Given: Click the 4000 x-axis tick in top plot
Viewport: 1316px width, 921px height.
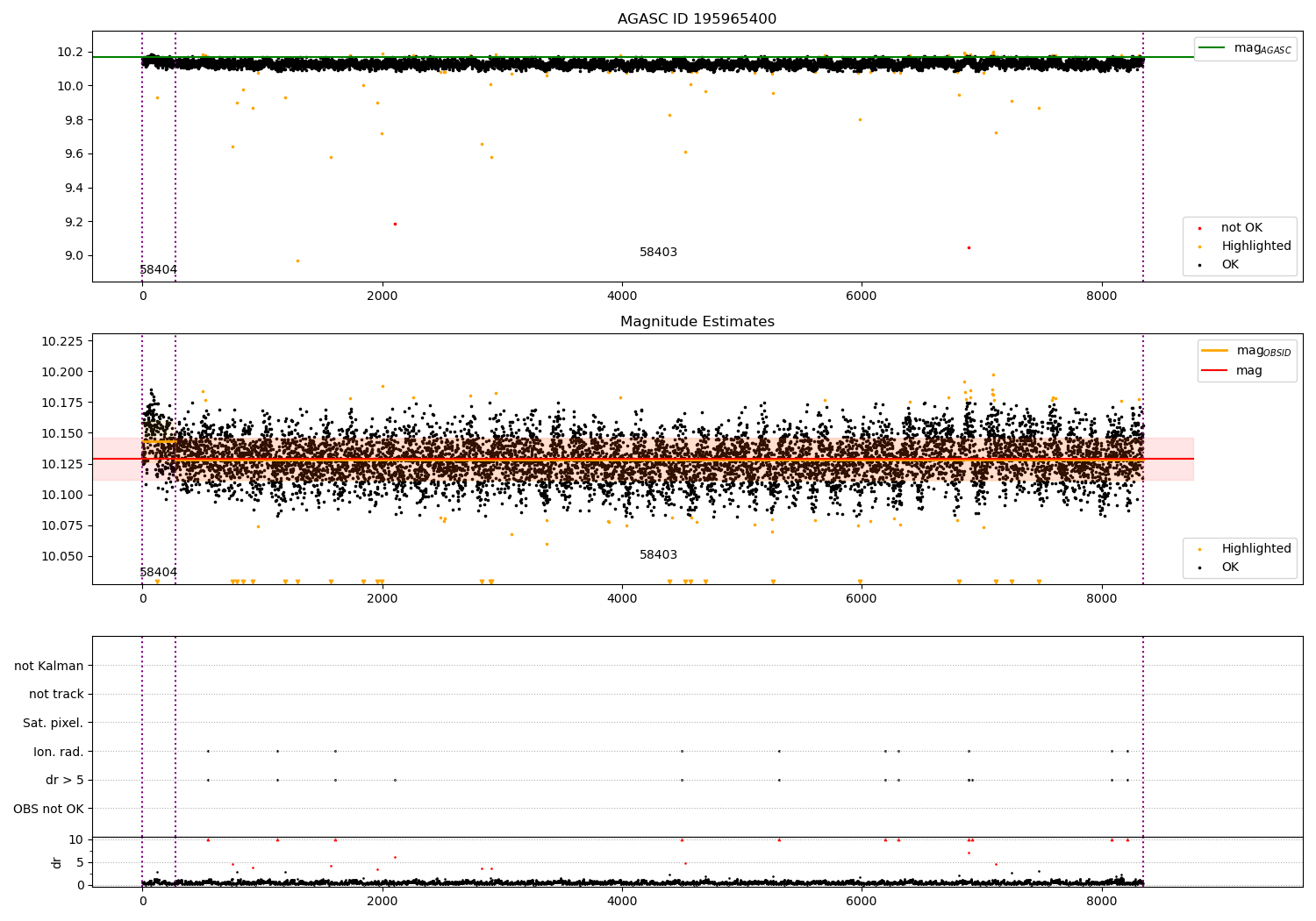Looking at the screenshot, I should click(622, 296).
